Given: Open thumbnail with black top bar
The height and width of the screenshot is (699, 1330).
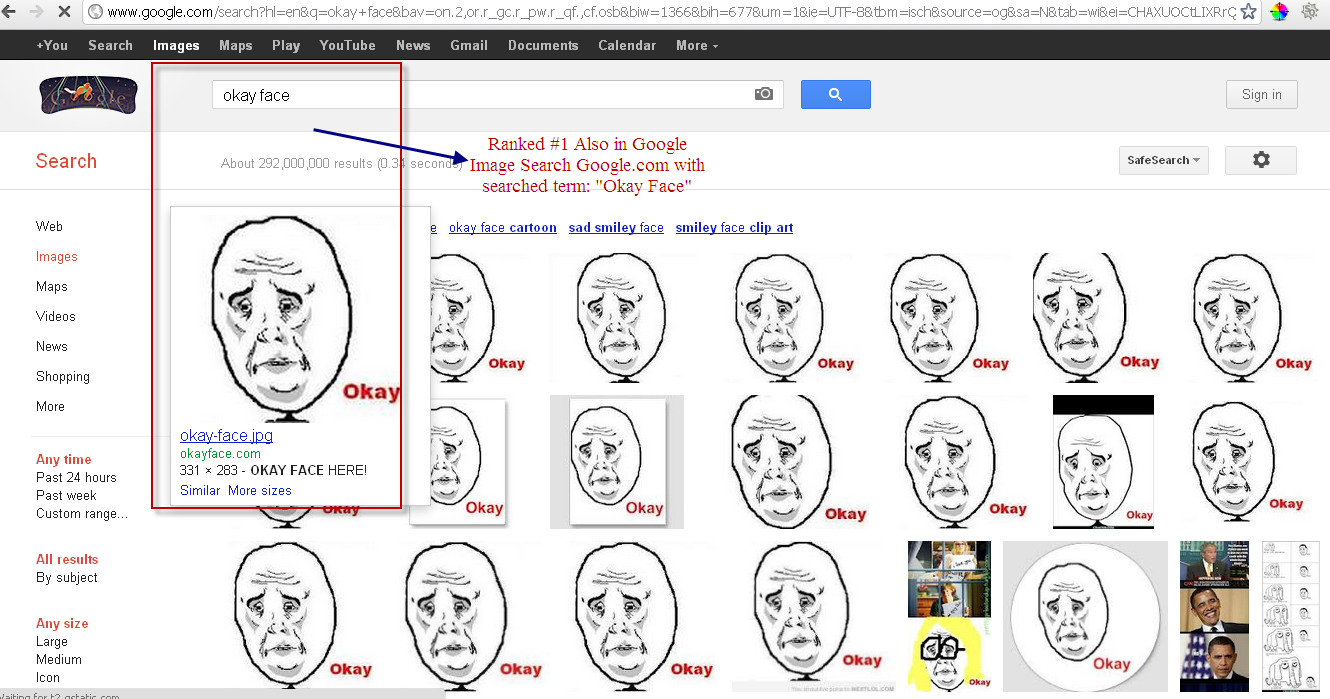Looking at the screenshot, I should tap(1103, 461).
